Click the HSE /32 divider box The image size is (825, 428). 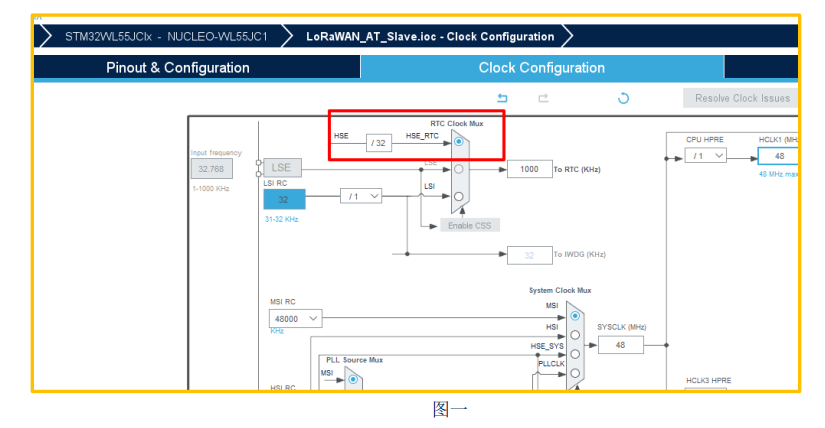tap(379, 143)
